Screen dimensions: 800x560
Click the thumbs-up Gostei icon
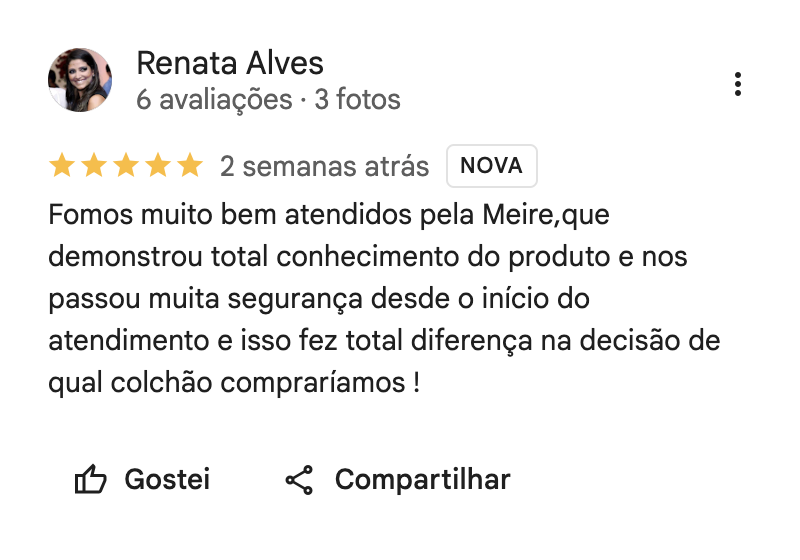[91, 480]
